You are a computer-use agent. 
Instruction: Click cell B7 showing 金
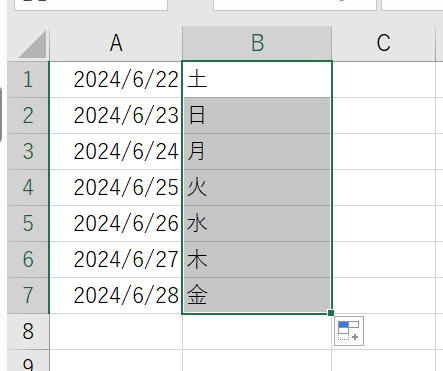pyautogui.click(x=257, y=295)
